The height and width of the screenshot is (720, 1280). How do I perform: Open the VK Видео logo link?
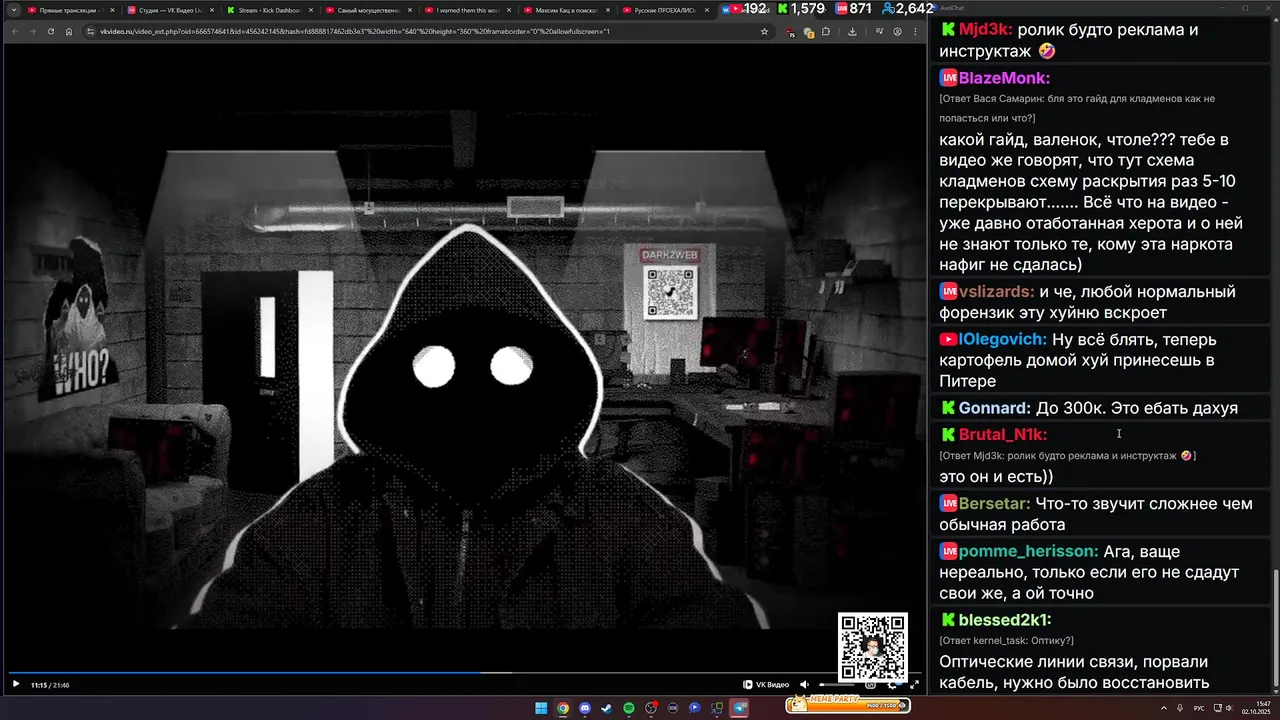pos(766,684)
